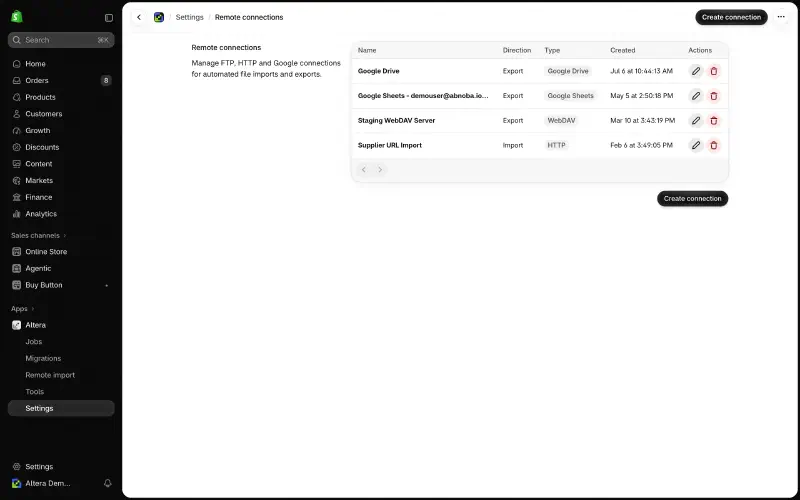Click the Markets globe icon
Viewport: 800px width, 500px height.
point(17,181)
